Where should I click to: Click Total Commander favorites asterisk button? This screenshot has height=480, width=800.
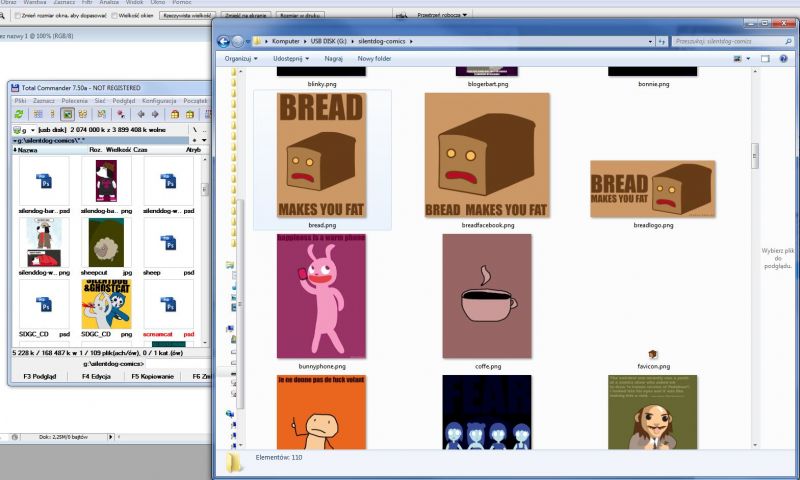194,140
